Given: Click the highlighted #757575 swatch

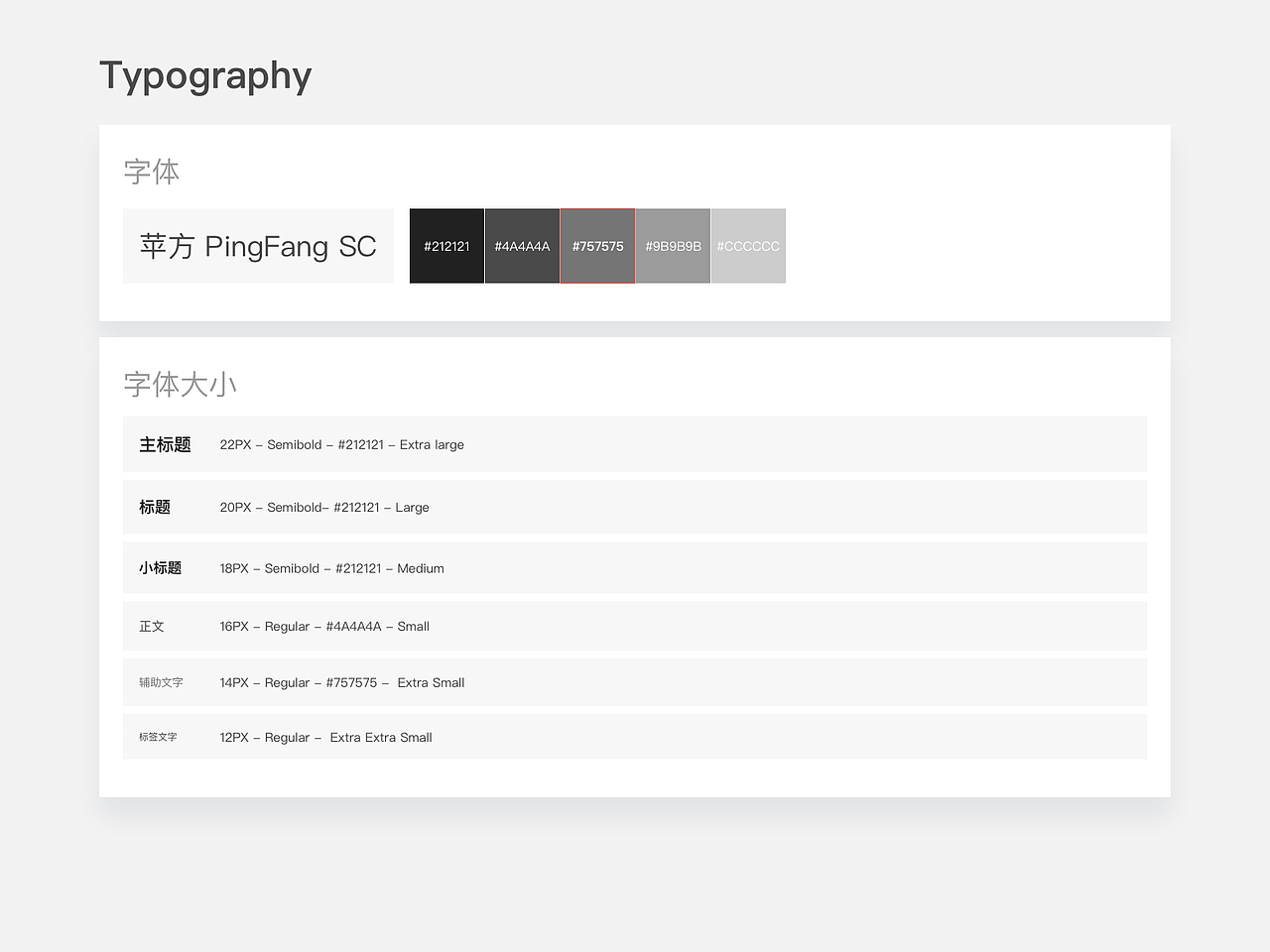Looking at the screenshot, I should (597, 245).
